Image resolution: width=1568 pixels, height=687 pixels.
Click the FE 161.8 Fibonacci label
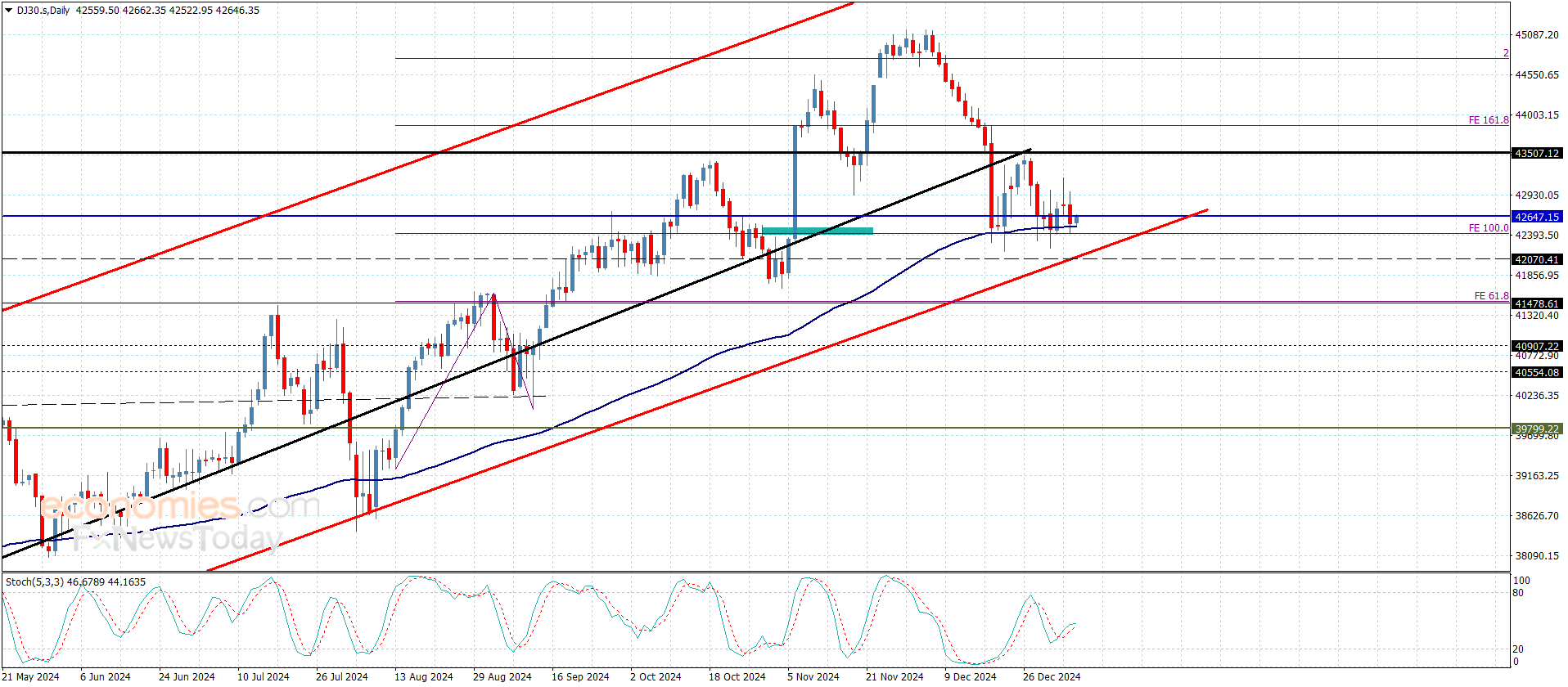1489,120
